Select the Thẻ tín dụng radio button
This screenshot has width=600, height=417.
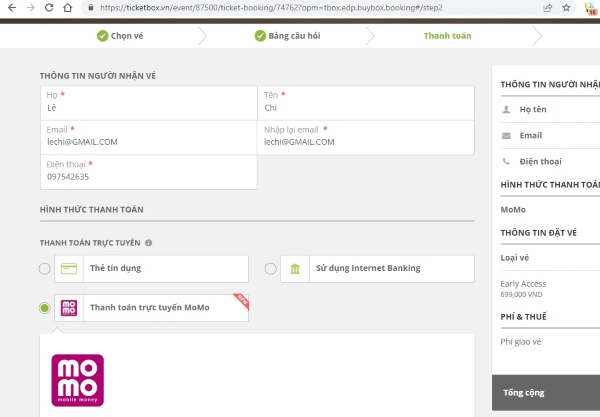point(44,268)
